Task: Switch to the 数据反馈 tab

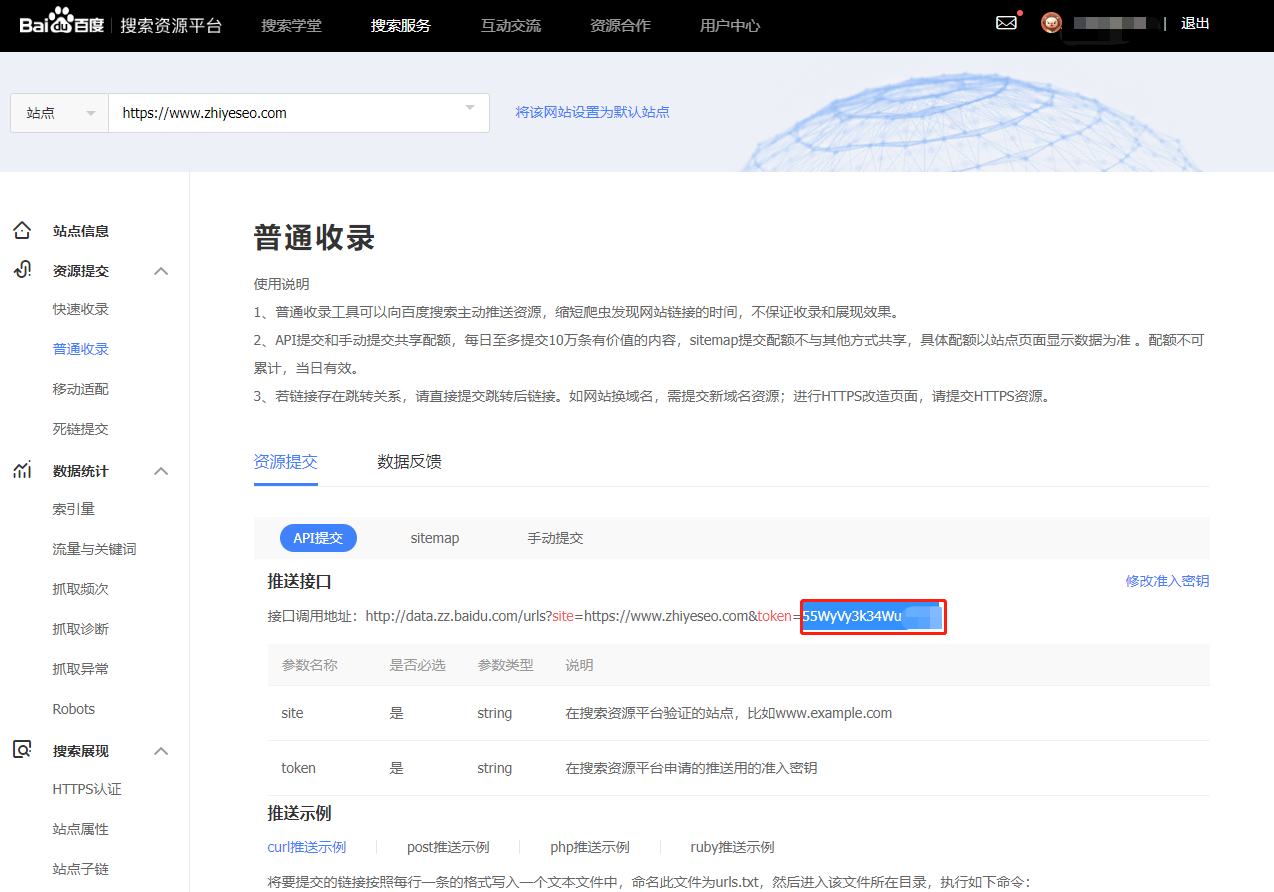Action: [x=409, y=462]
